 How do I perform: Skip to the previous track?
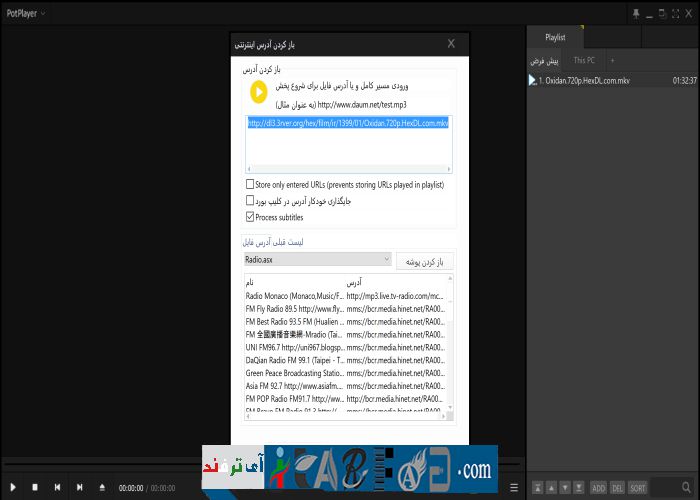[x=56, y=487]
